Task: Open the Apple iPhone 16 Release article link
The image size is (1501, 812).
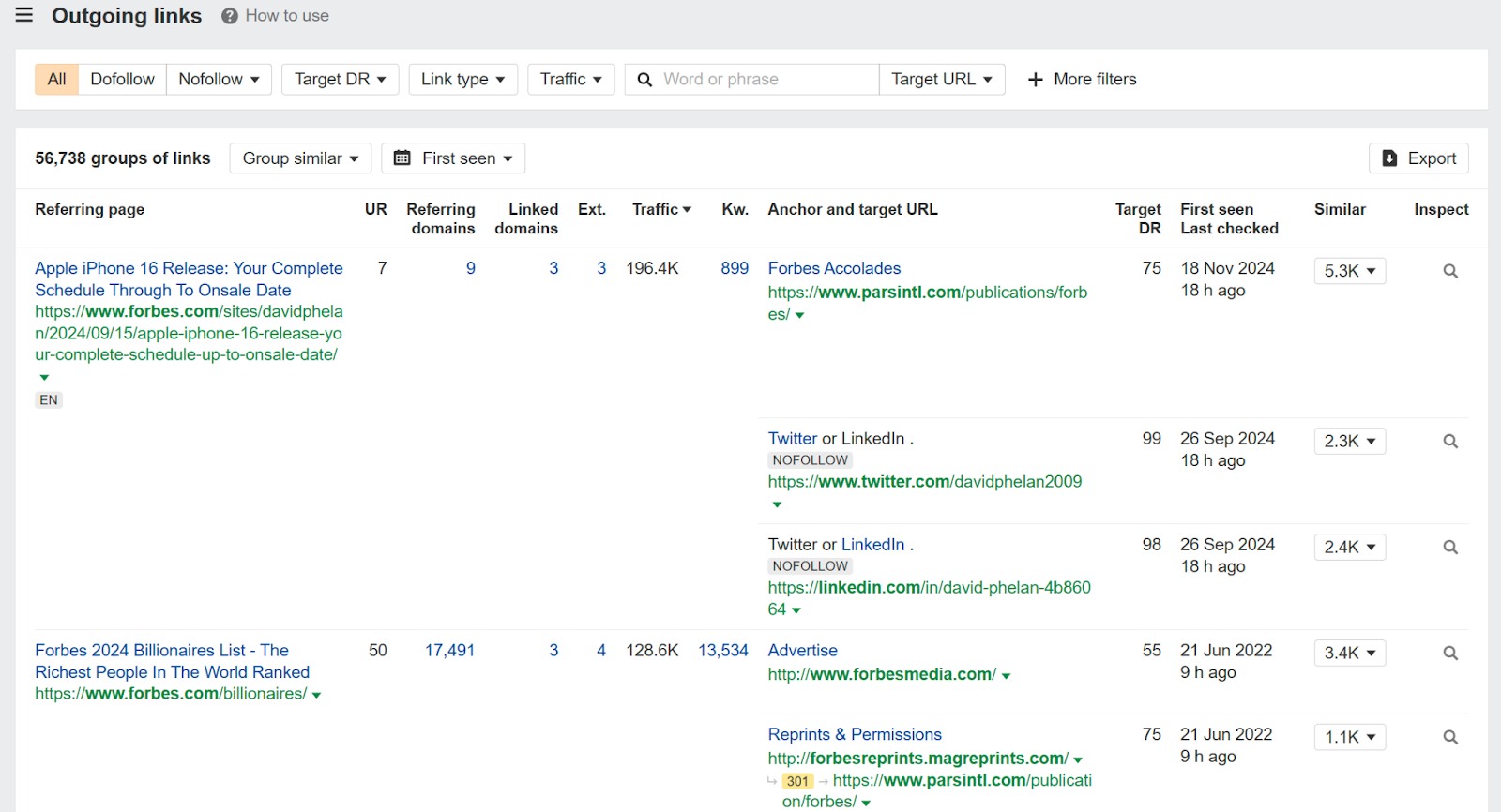Action: click(x=189, y=279)
